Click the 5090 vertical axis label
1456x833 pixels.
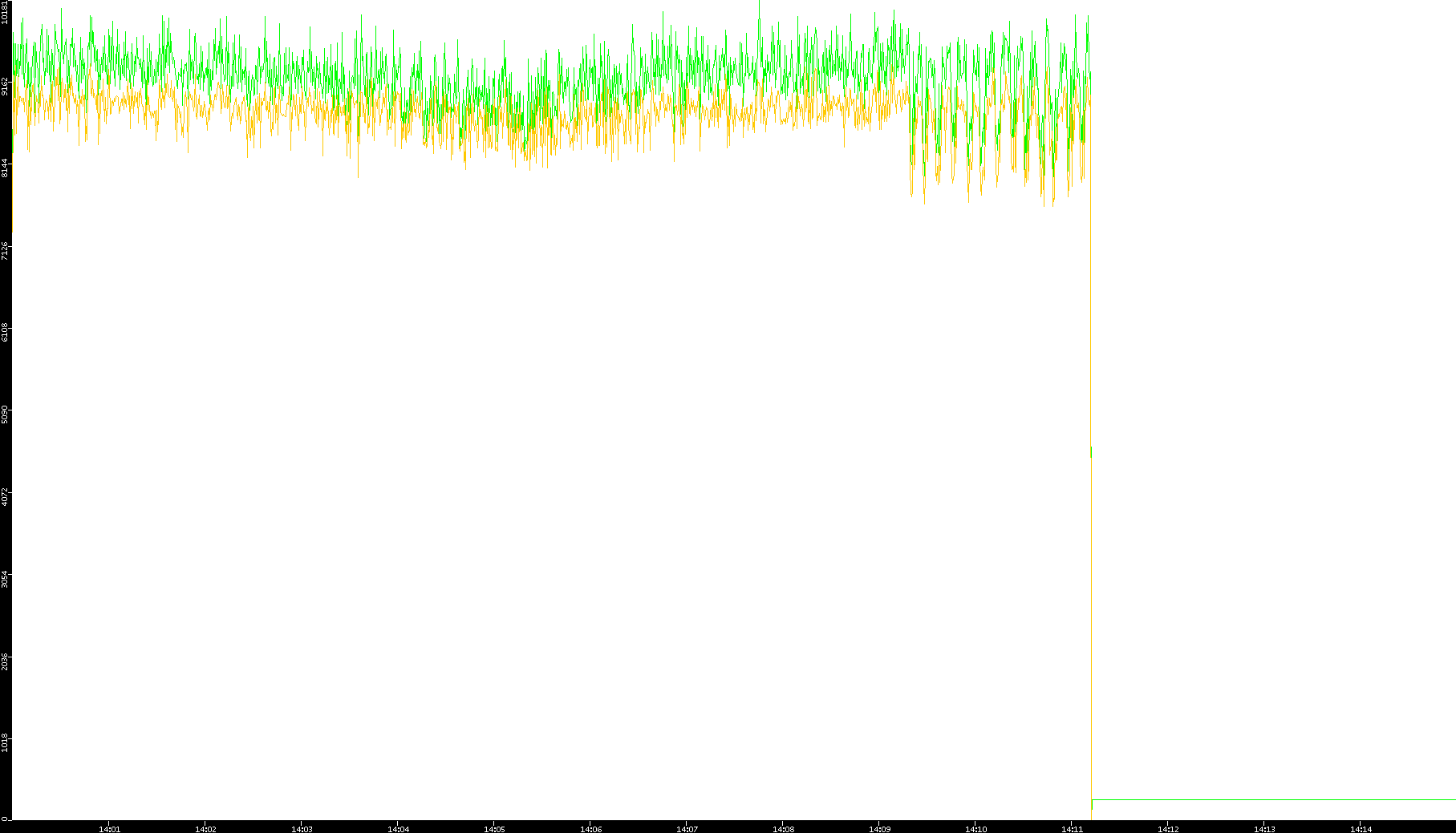[6, 413]
